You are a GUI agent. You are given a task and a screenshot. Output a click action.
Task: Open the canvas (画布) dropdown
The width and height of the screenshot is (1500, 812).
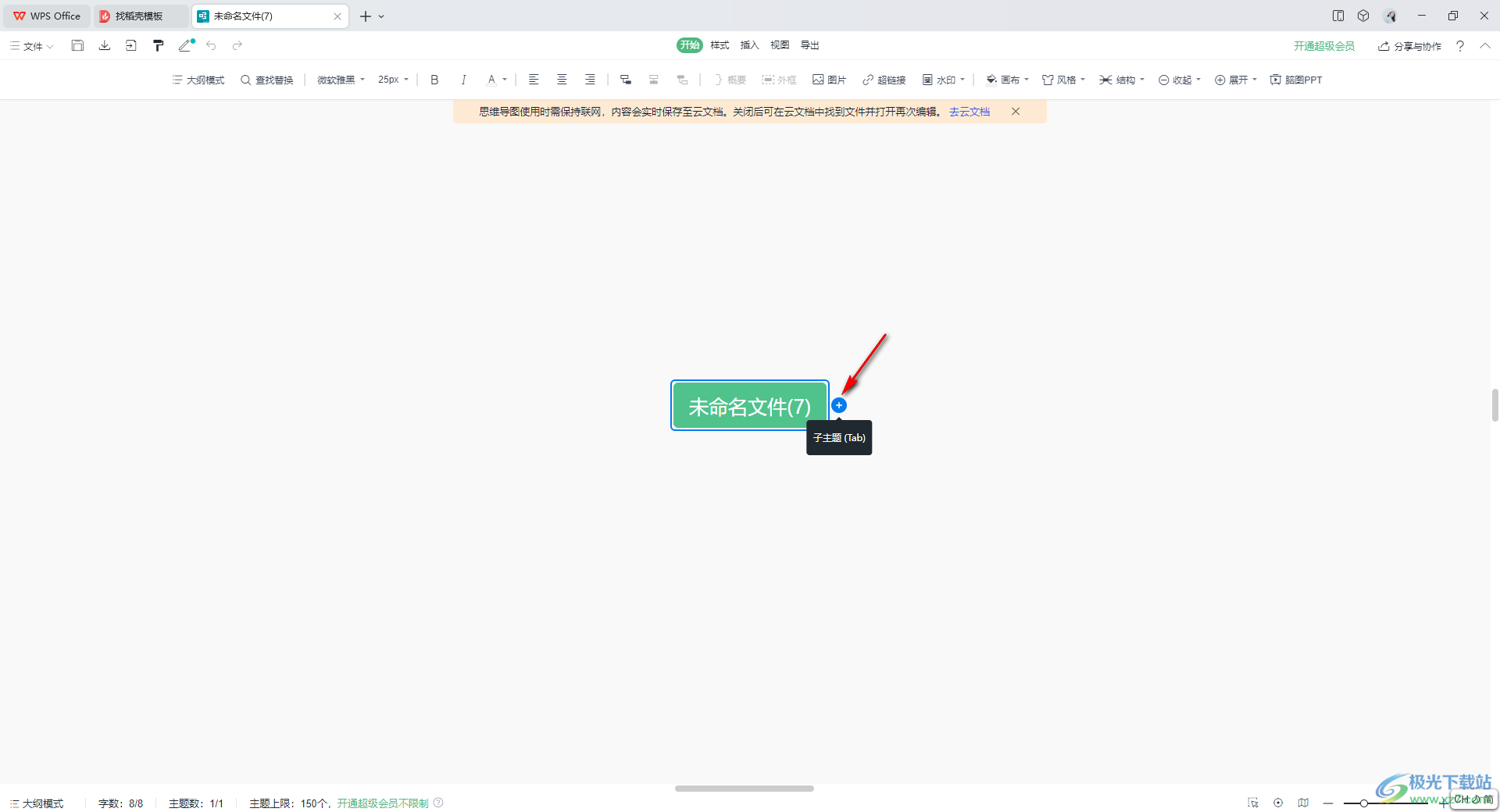(x=1008, y=80)
